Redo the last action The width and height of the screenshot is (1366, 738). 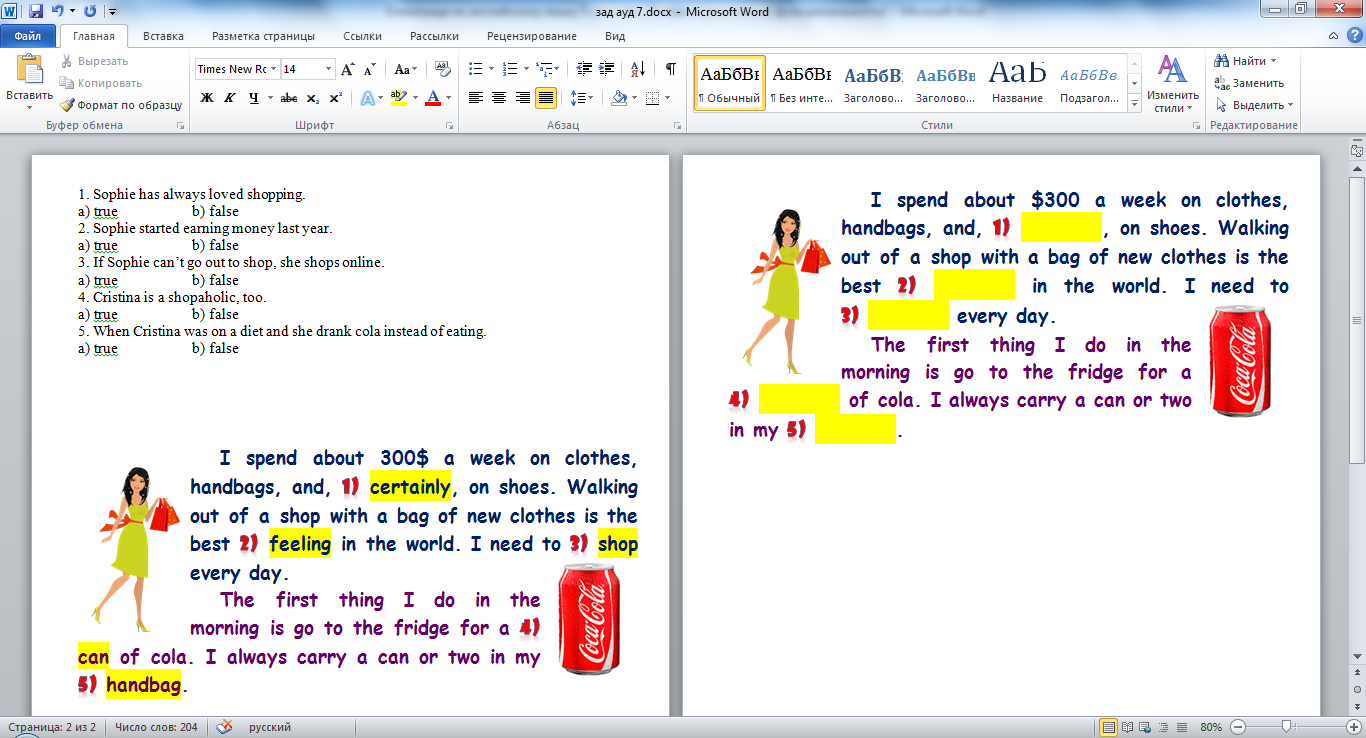click(x=90, y=12)
